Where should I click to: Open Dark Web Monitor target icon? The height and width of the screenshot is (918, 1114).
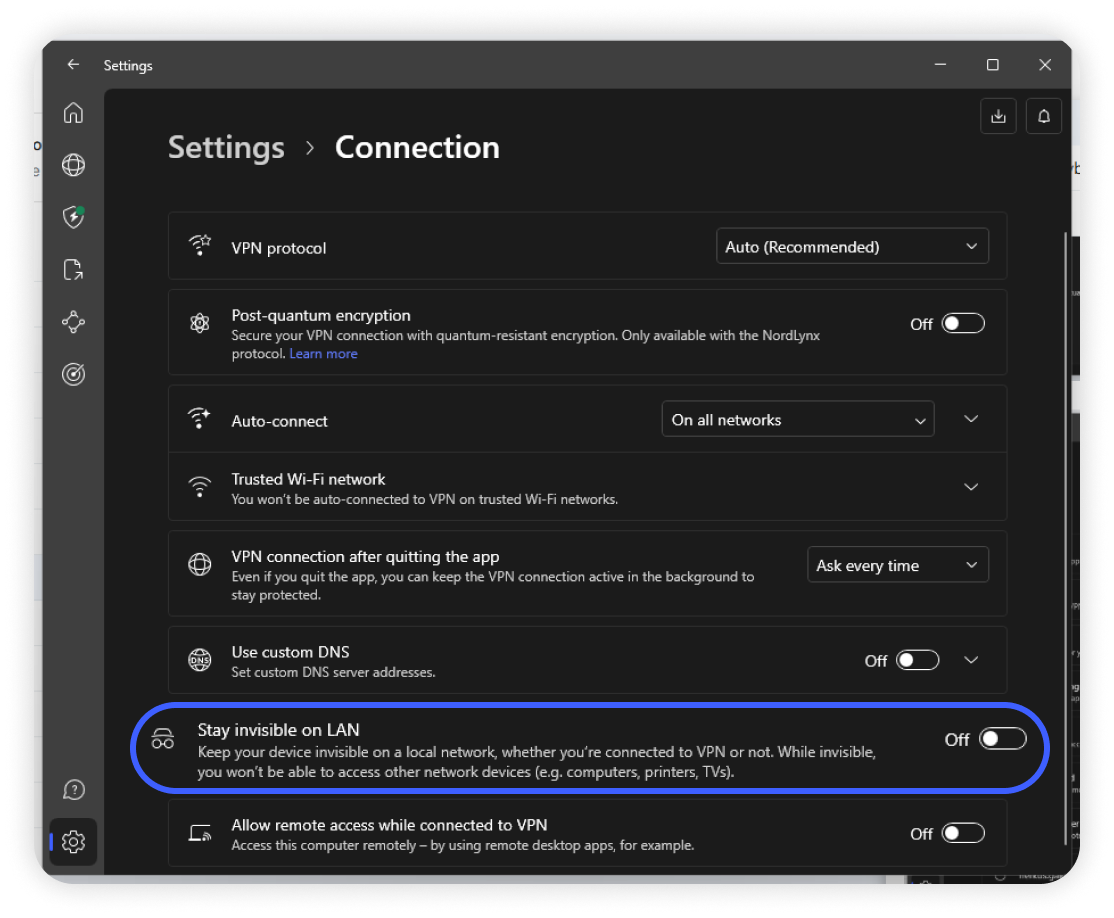pyautogui.click(x=73, y=374)
